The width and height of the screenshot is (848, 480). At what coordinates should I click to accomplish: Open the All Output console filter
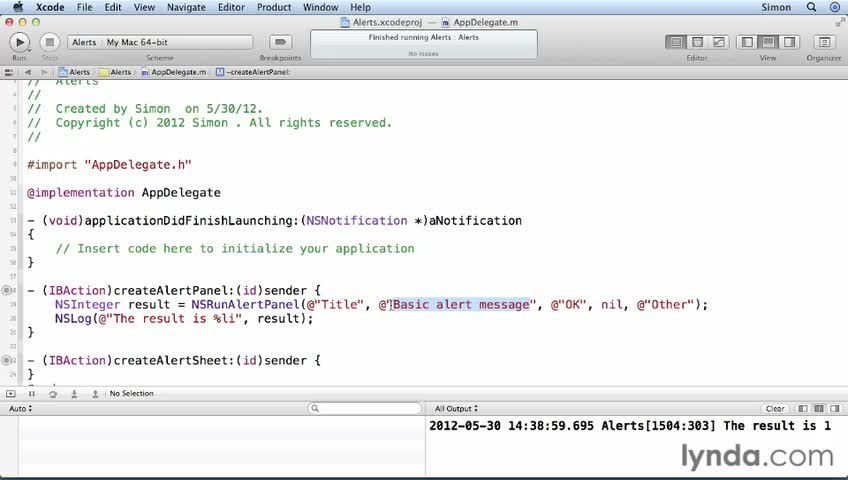pos(456,409)
